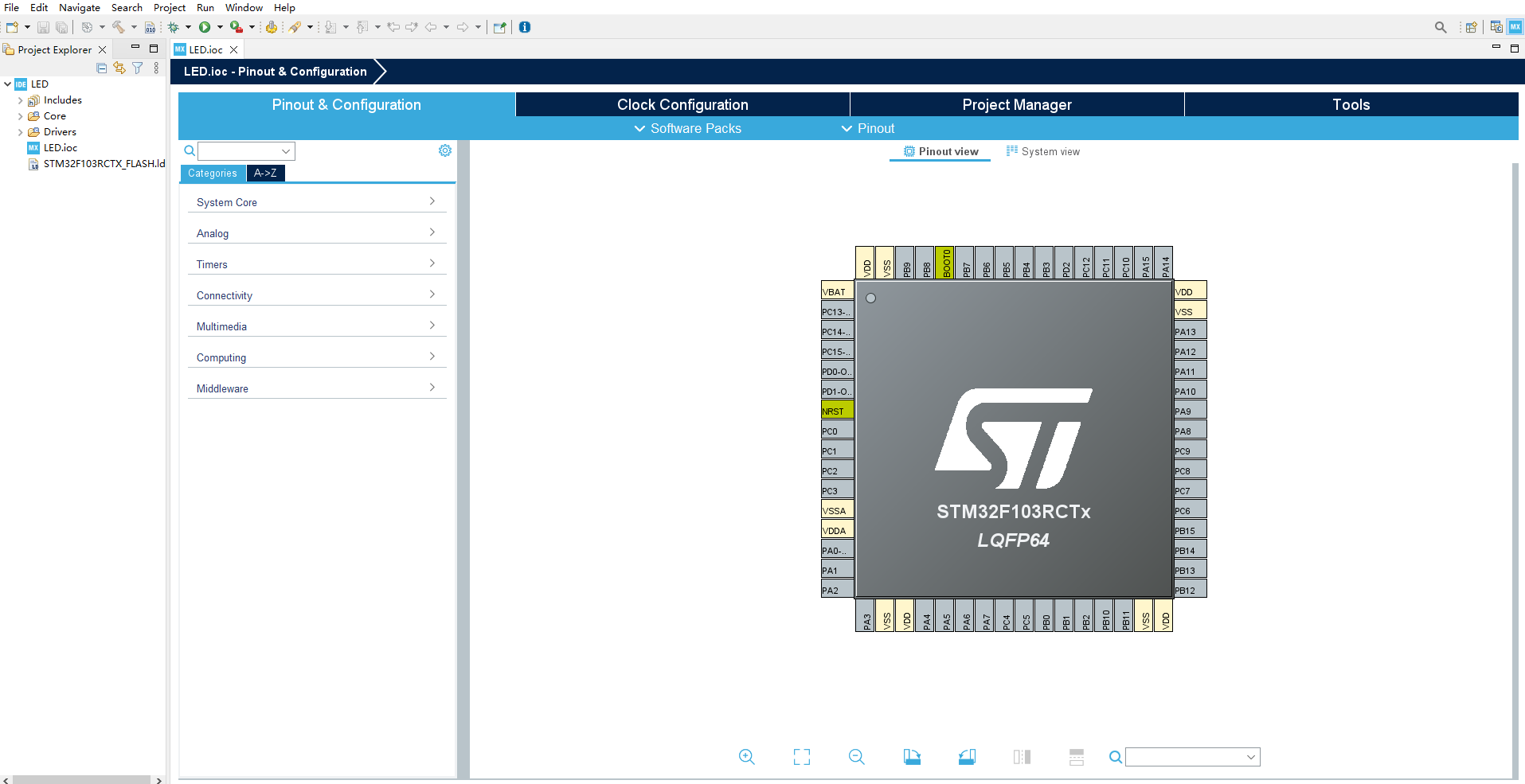
Task: Open the Clock Configuration tab
Action: (682, 104)
